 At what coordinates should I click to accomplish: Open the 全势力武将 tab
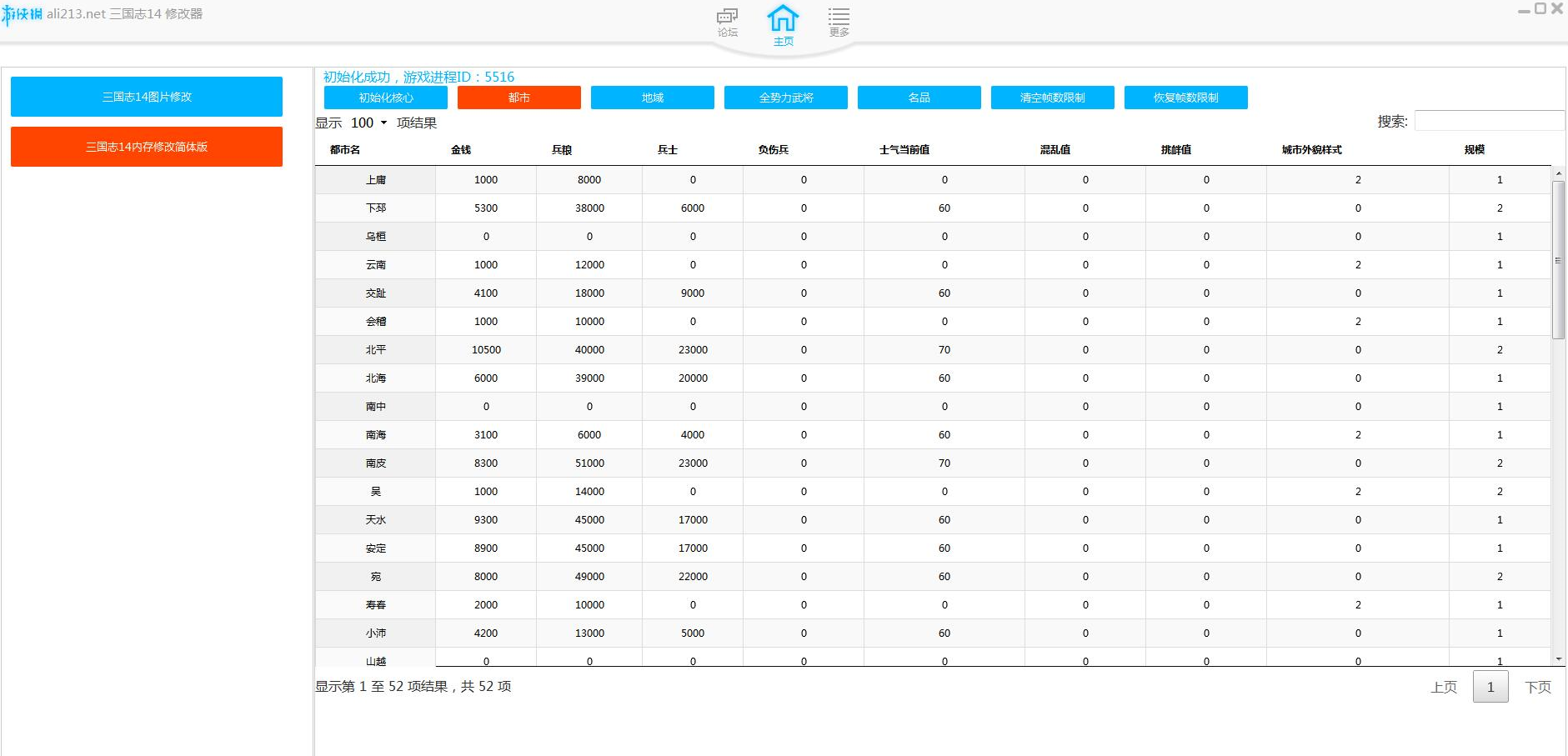[785, 98]
